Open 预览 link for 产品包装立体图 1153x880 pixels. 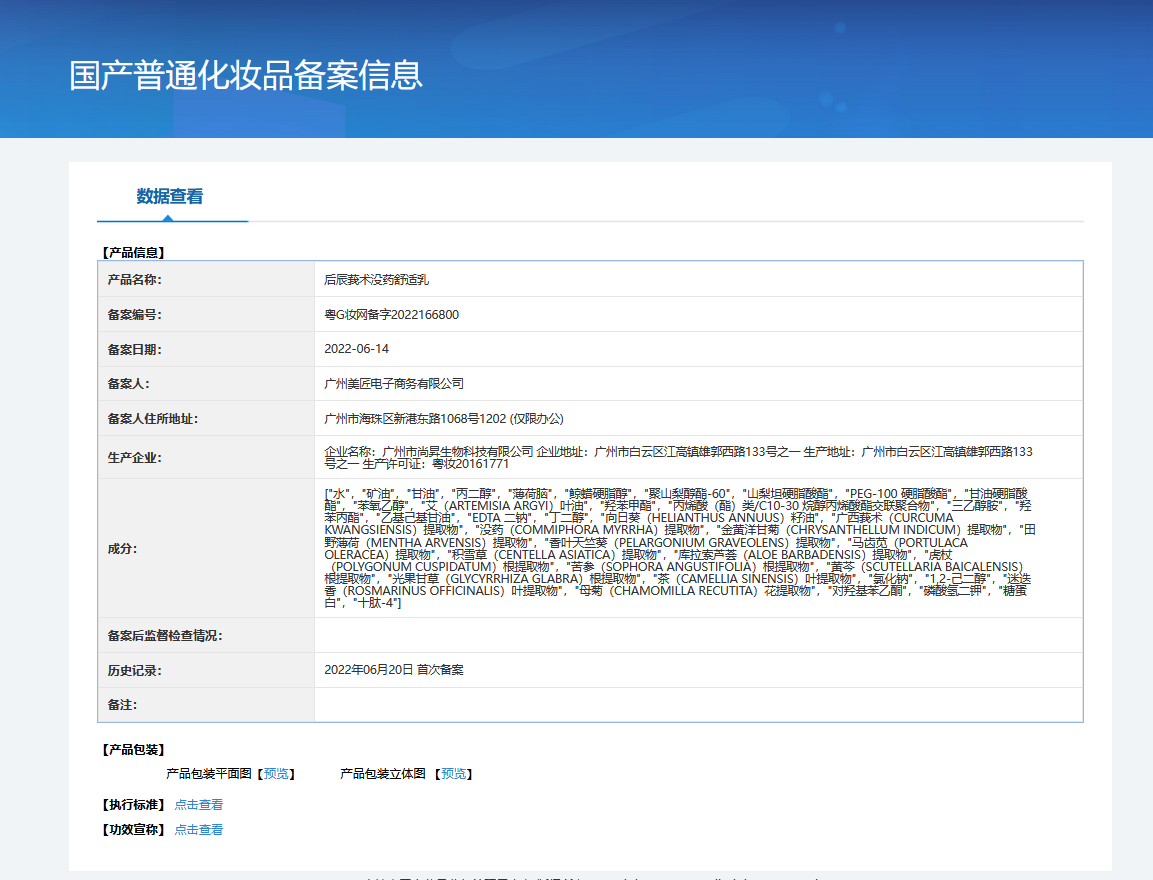click(453, 774)
